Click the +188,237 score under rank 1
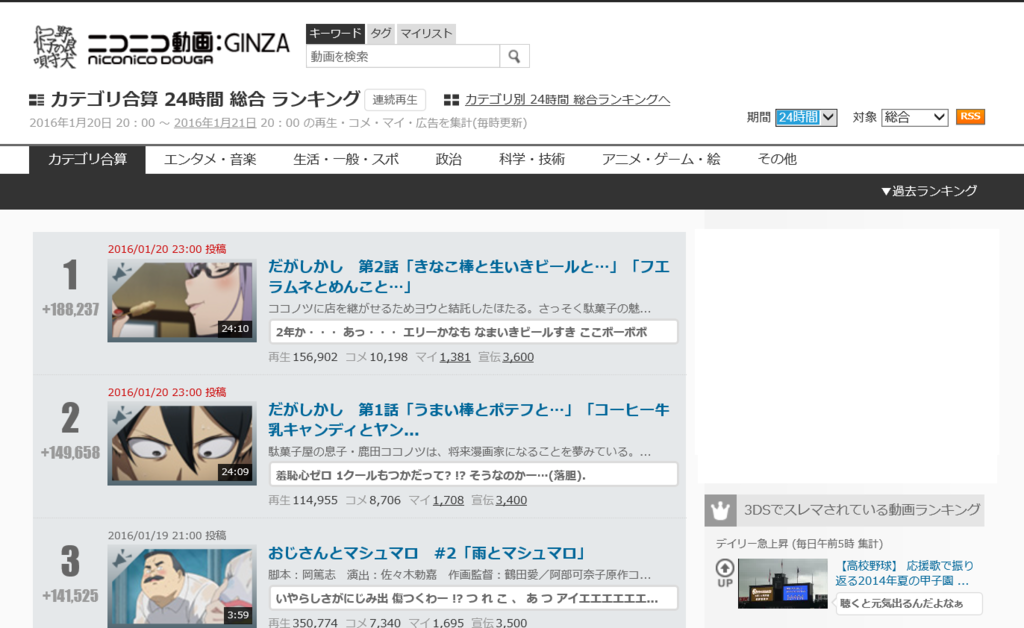Image resolution: width=1024 pixels, height=628 pixels. coord(71,310)
